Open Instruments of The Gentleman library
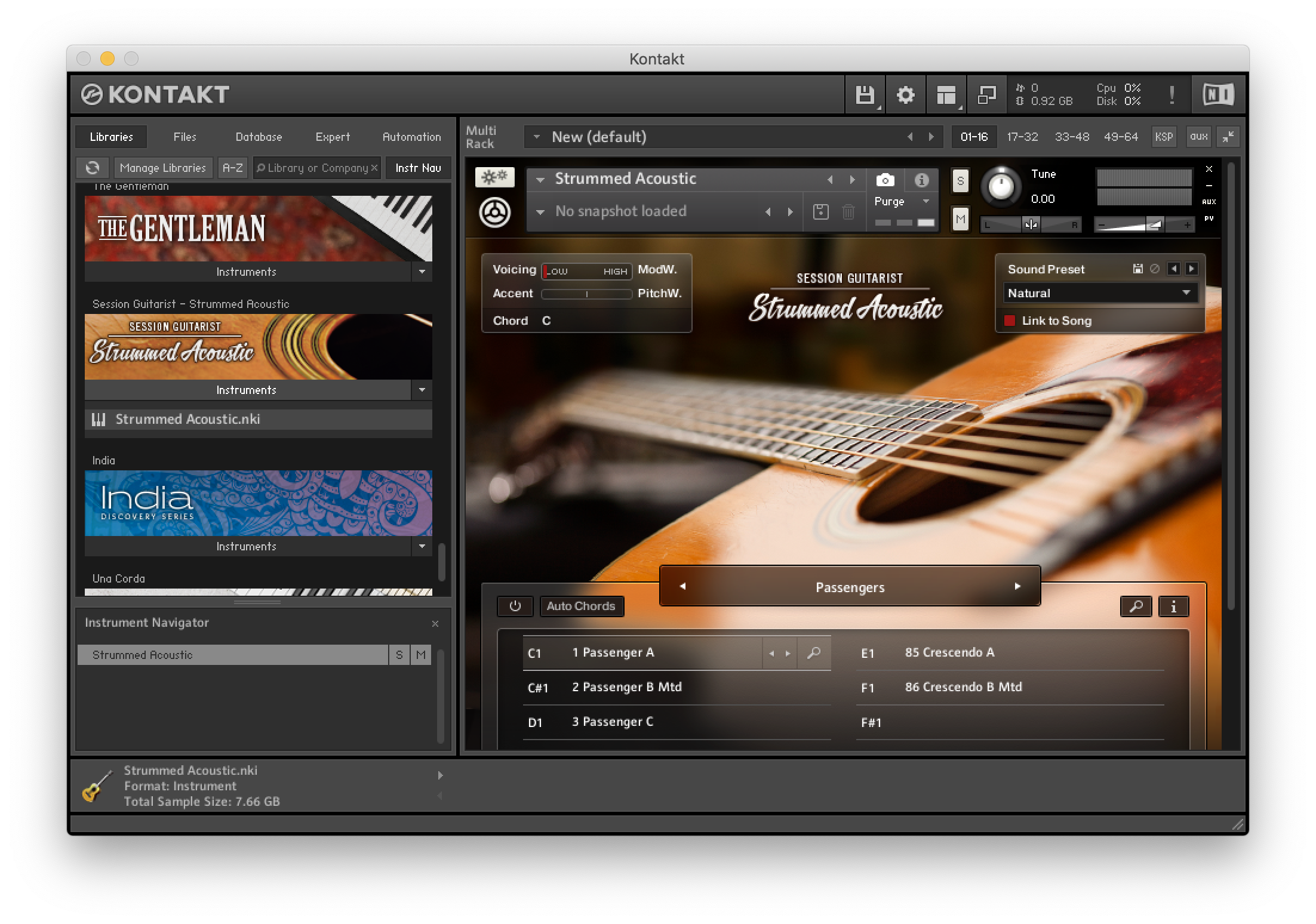 pos(247,272)
